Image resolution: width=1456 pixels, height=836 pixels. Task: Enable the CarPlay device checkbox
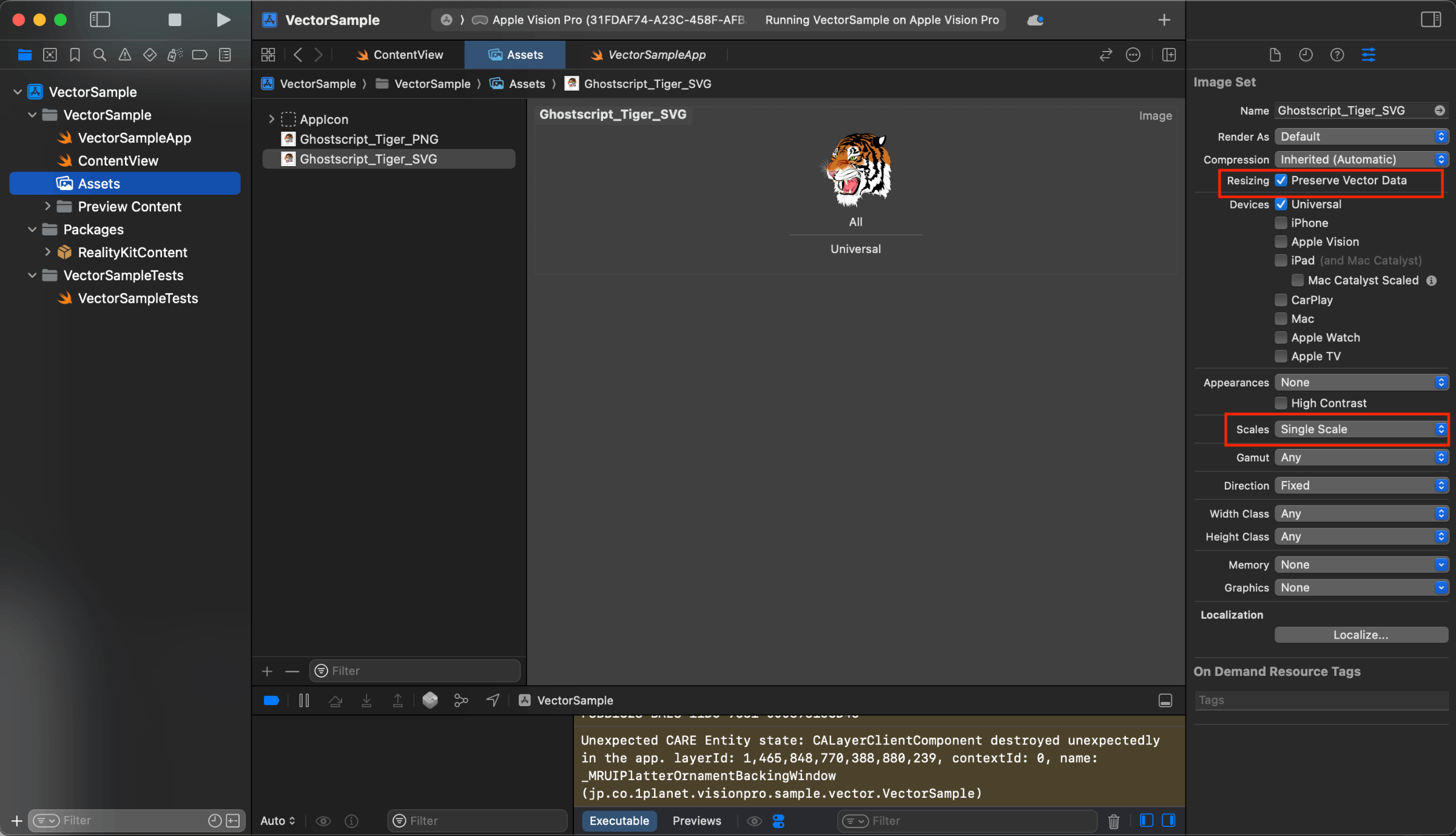point(1281,300)
